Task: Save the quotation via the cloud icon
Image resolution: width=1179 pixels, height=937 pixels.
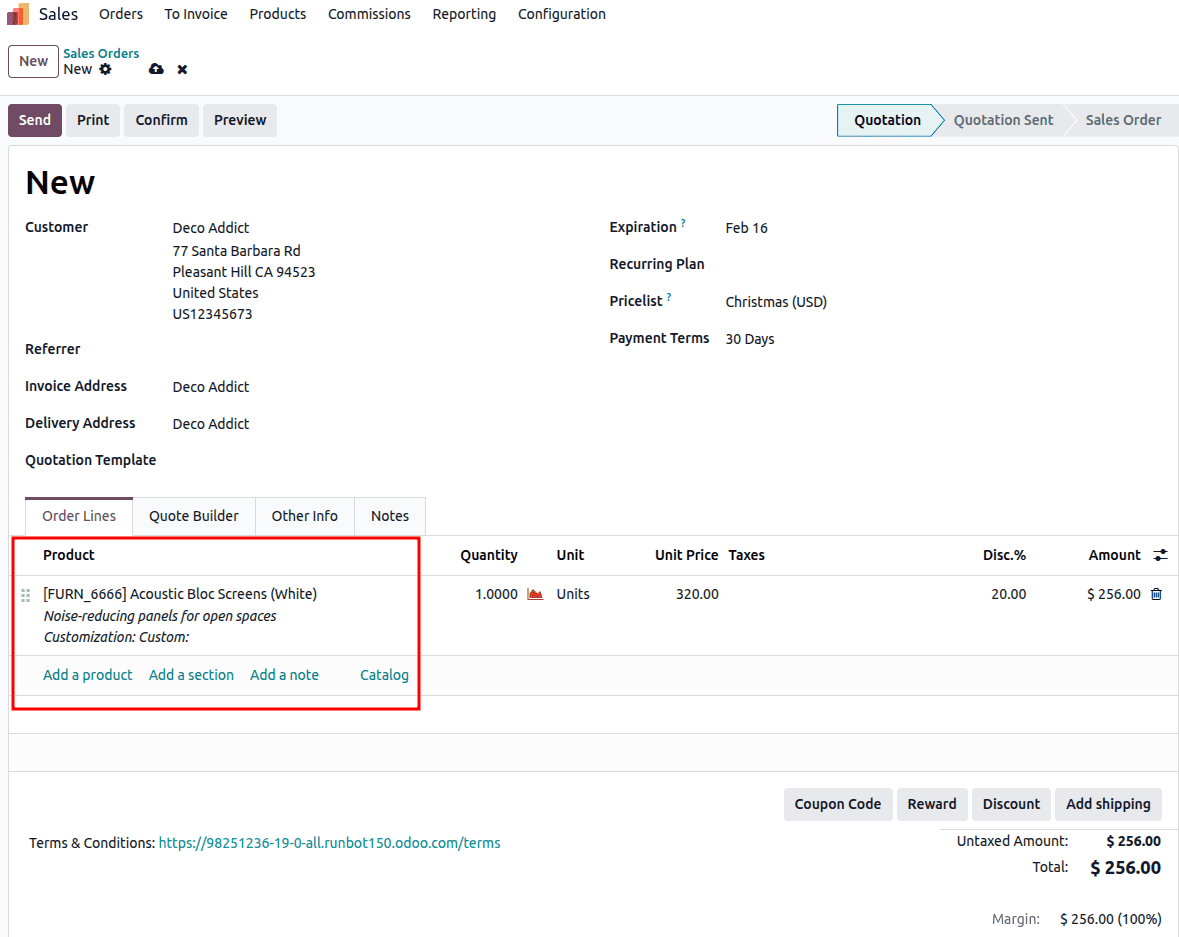Action: point(156,69)
